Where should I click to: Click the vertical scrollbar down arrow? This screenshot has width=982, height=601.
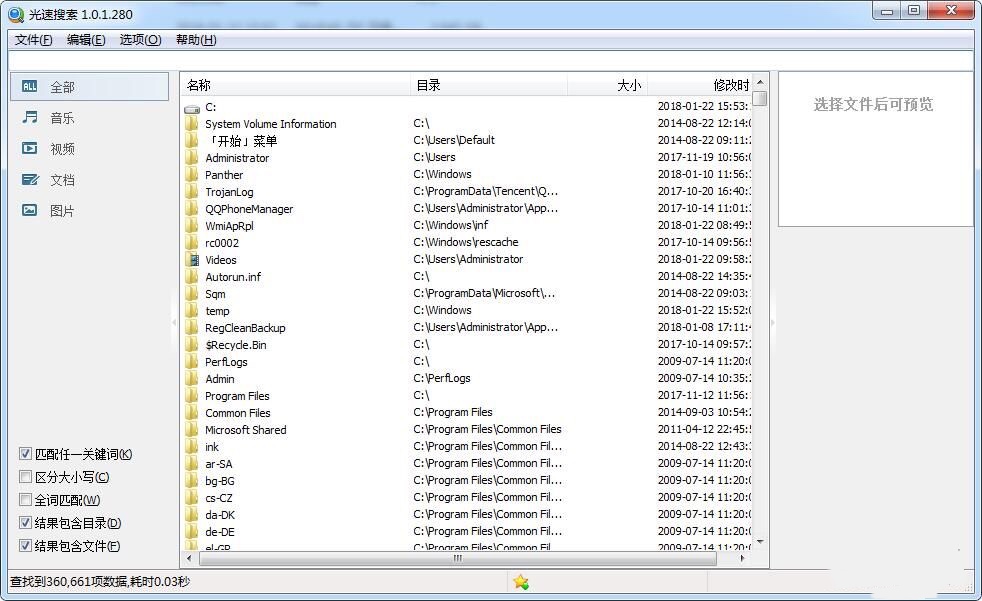[760, 542]
